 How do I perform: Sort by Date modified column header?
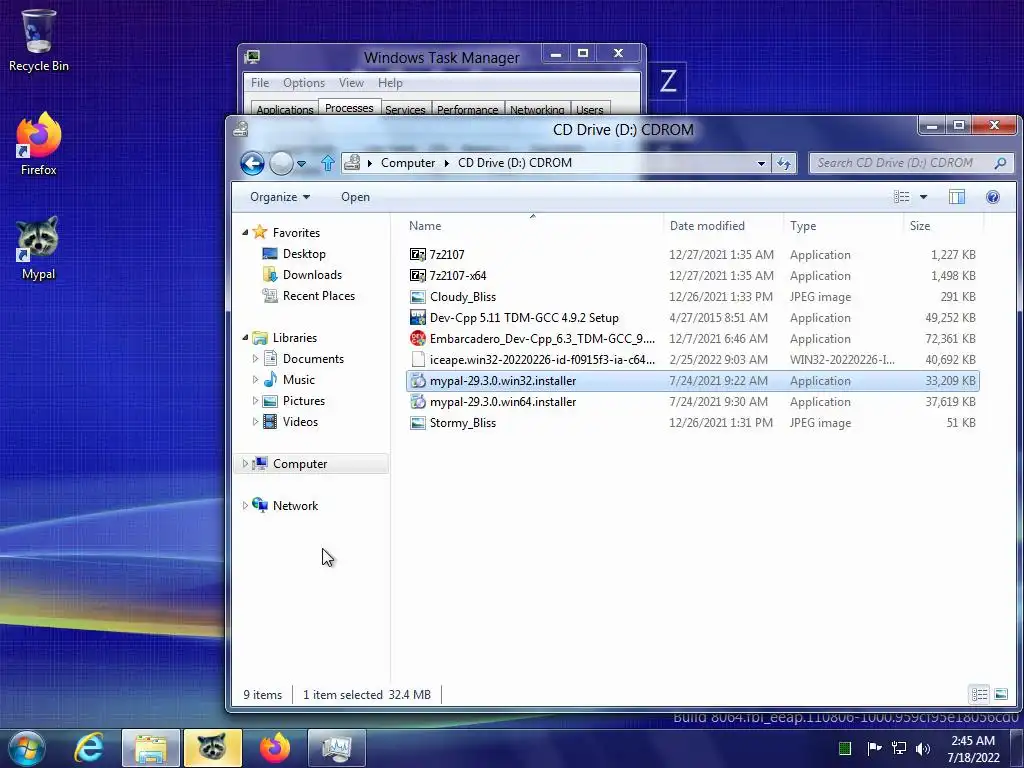pyautogui.click(x=723, y=226)
